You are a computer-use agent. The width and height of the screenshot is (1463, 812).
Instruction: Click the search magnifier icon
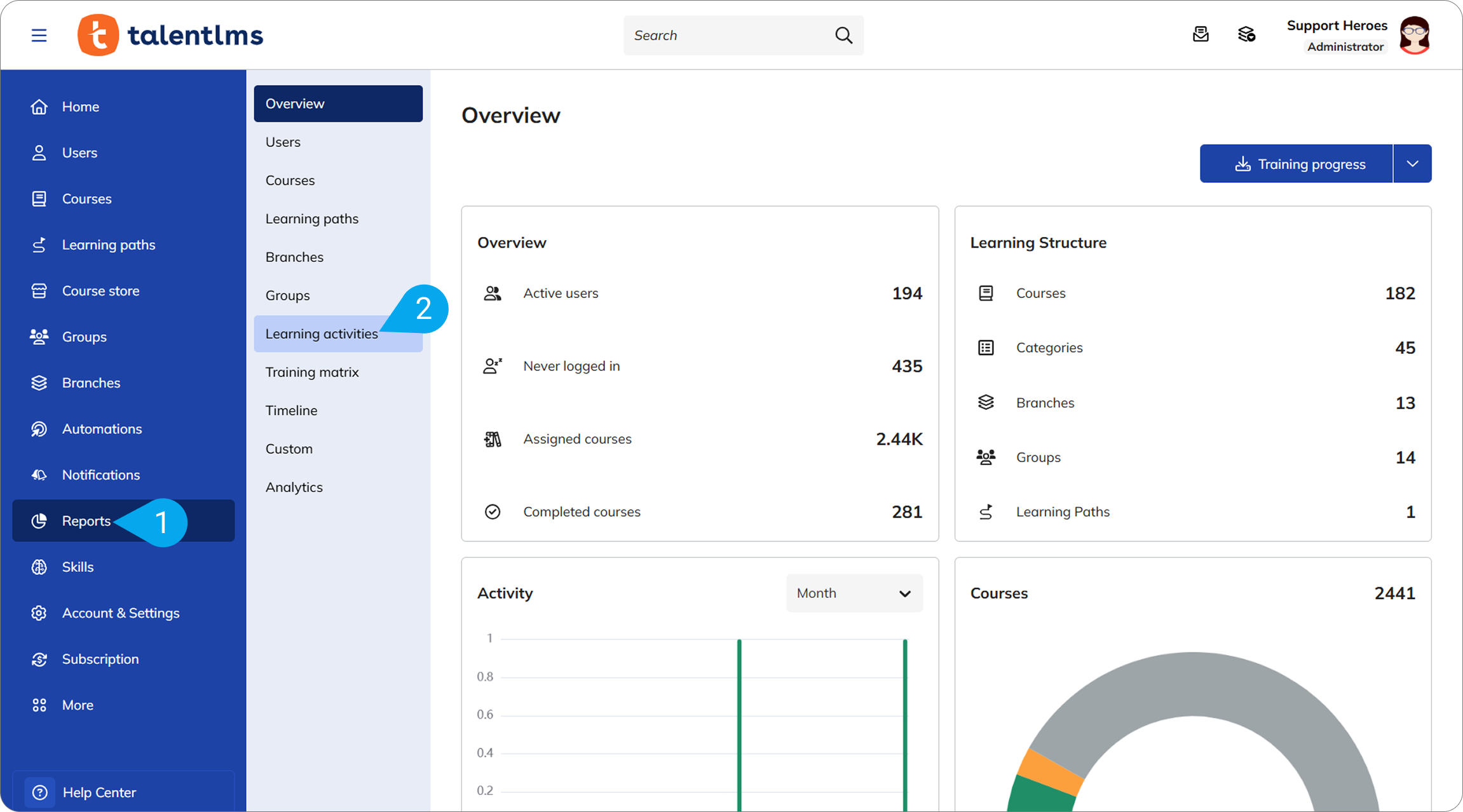tap(843, 35)
